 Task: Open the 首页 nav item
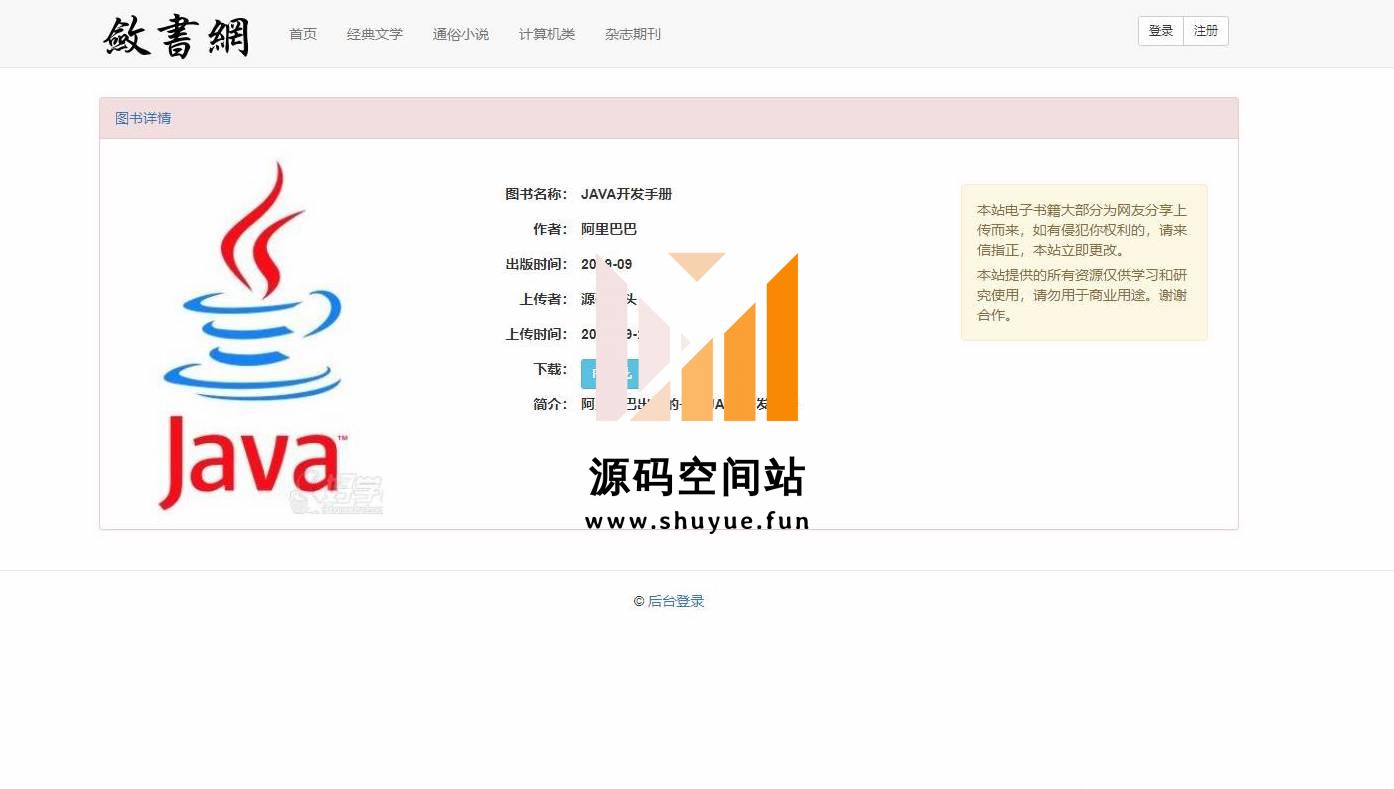[x=303, y=34]
